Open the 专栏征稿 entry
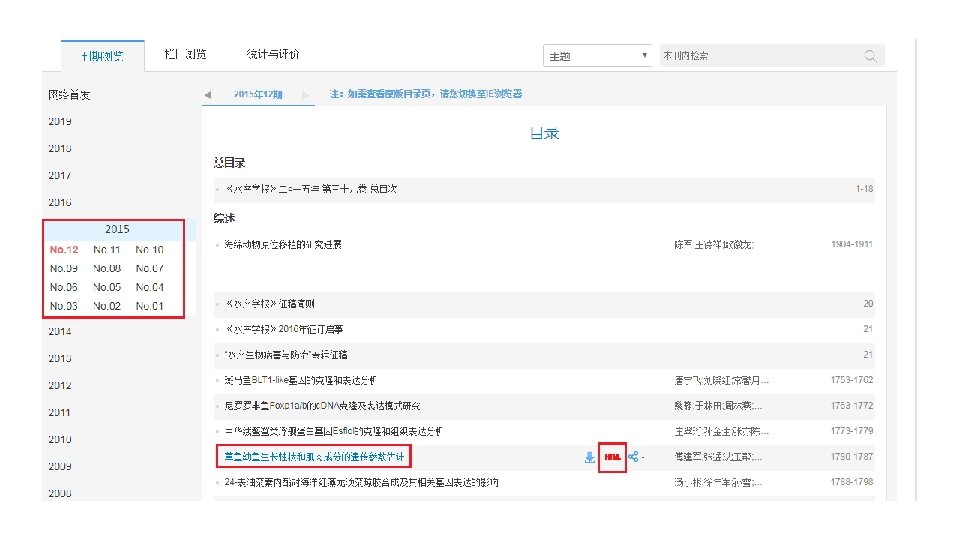 pos(286,355)
